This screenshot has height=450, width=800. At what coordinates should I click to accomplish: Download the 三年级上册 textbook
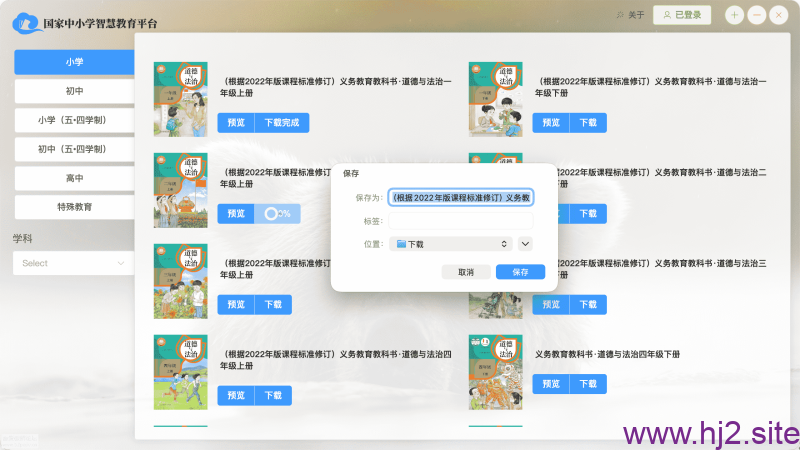273,304
